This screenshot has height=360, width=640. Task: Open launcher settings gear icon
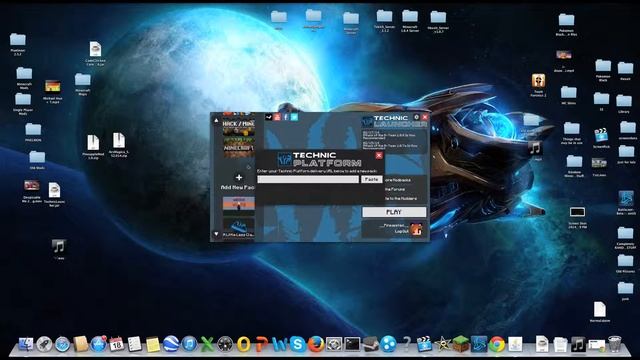point(416,117)
